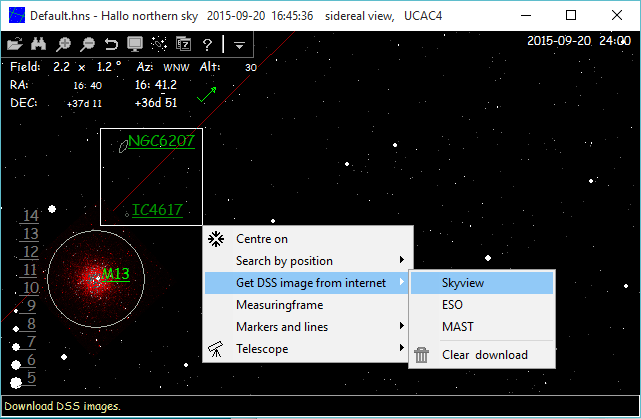Choose Measuringframe menu entry
This screenshot has height=419, width=641.
[308, 305]
